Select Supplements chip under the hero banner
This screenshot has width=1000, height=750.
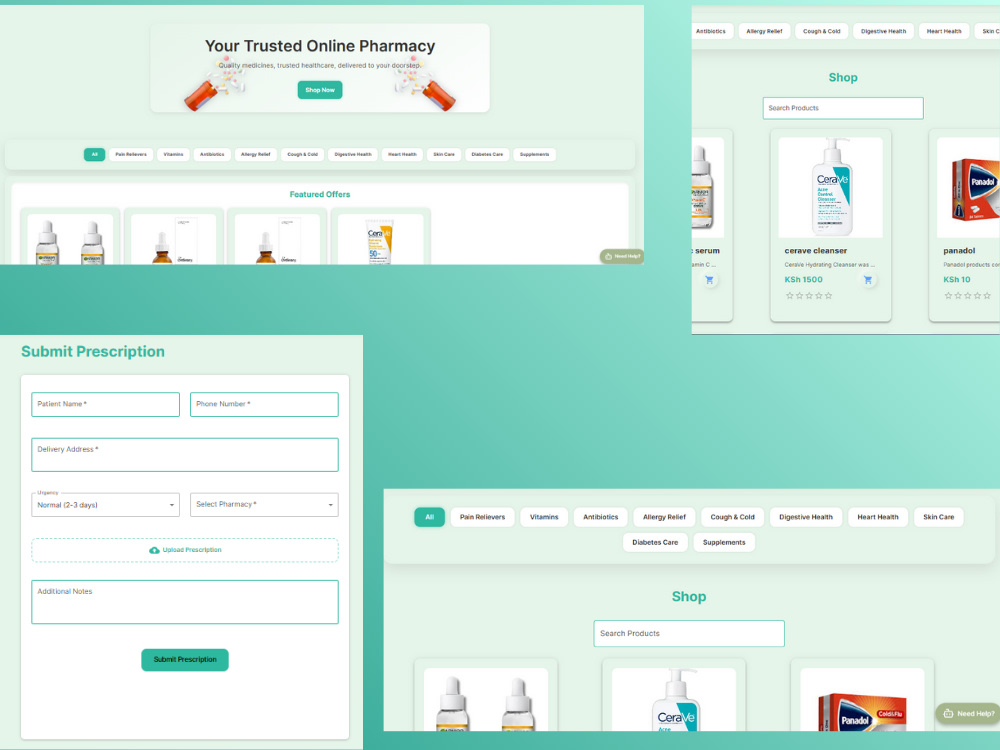click(534, 154)
